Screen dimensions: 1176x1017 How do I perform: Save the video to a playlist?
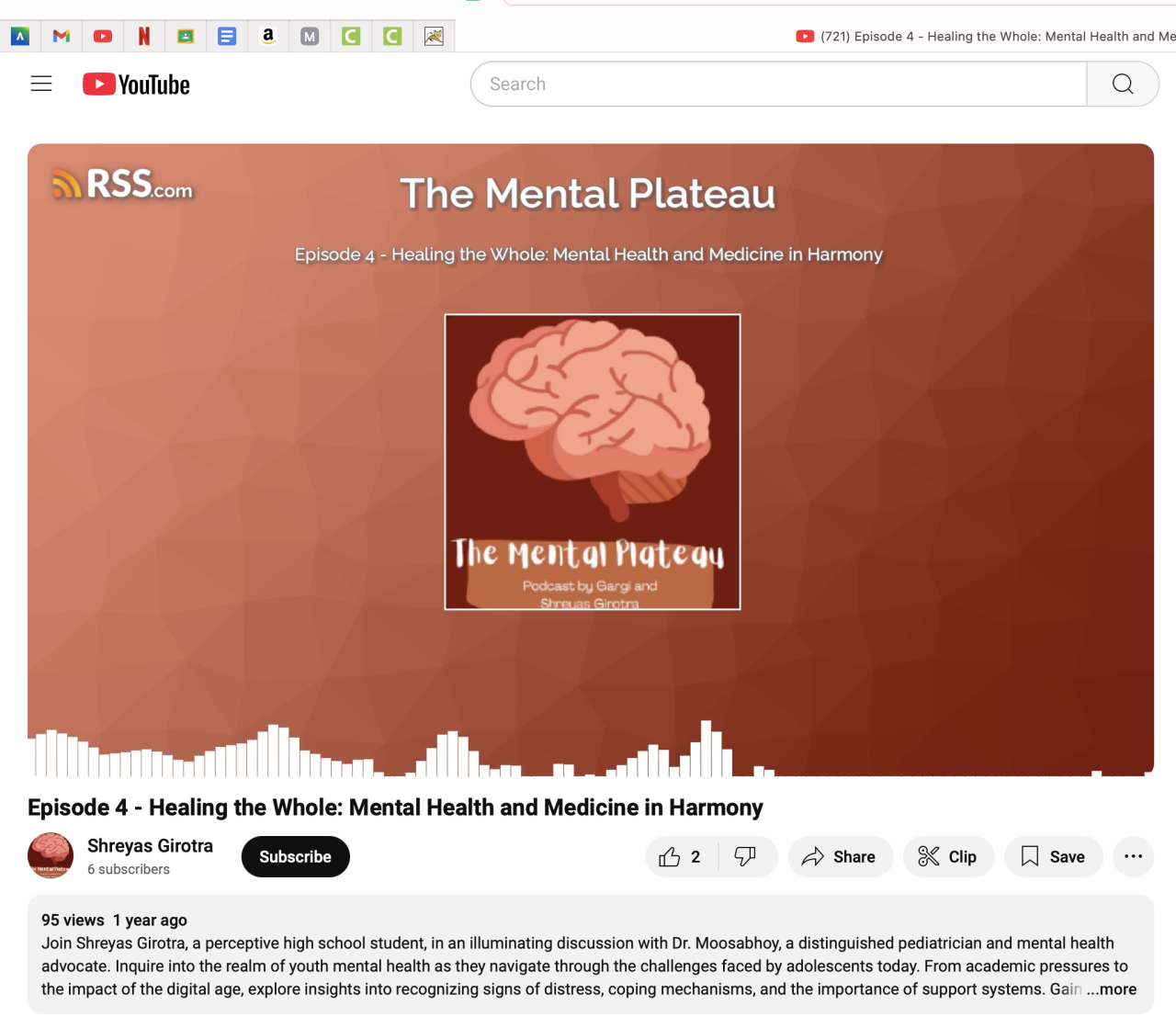point(1053,857)
